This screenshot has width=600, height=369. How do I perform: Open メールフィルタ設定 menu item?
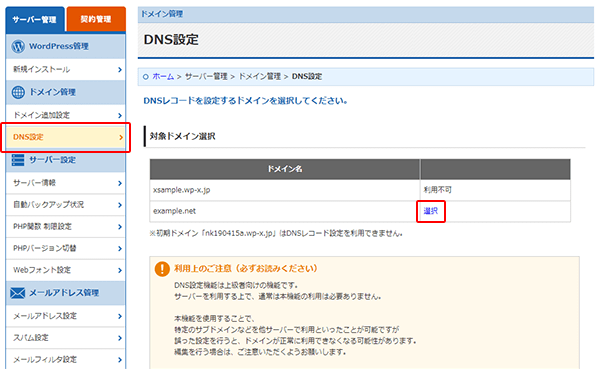pyautogui.click(x=65, y=359)
